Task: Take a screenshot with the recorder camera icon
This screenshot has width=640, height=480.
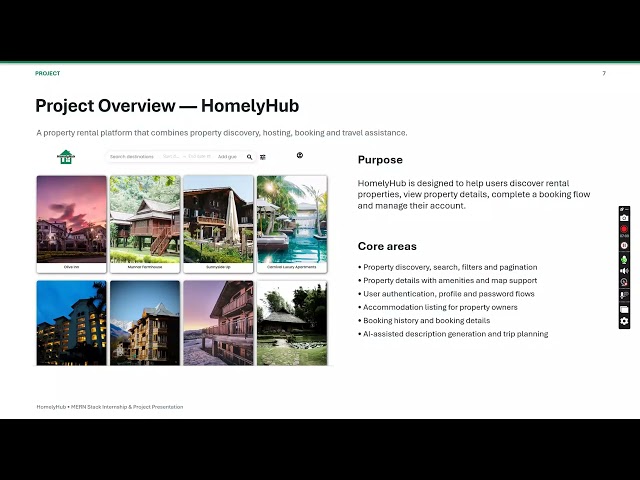Action: 624,218
